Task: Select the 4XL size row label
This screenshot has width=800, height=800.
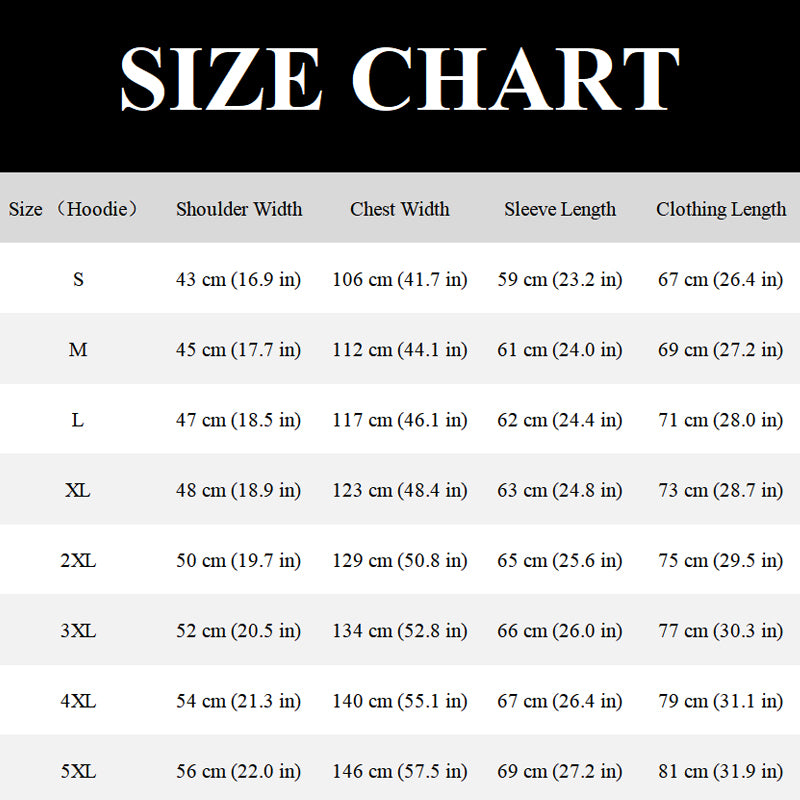Action: [78, 702]
